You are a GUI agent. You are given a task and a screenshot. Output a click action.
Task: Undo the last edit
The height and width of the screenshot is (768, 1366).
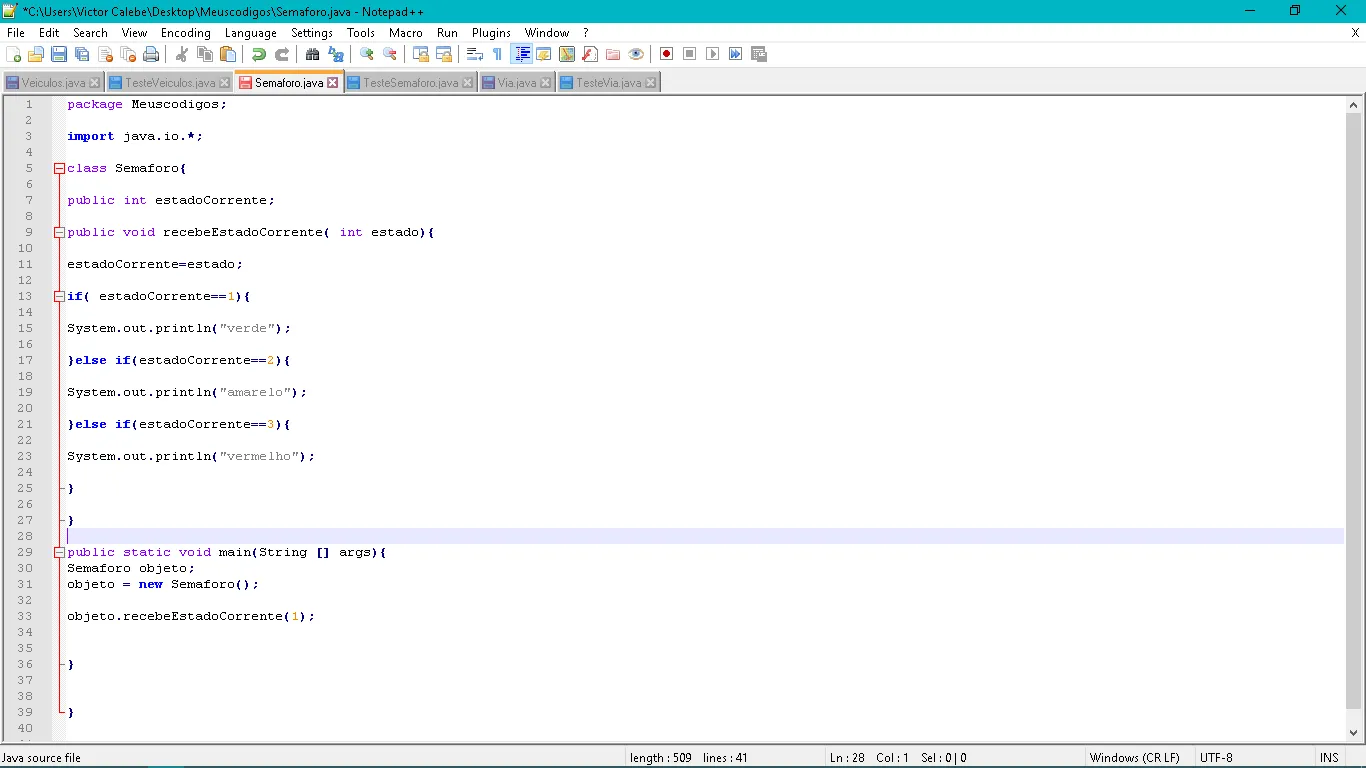259,54
